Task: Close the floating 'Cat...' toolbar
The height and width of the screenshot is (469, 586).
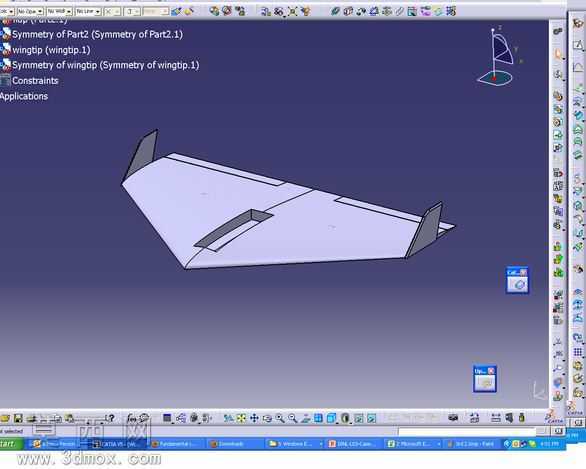Action: point(523,272)
